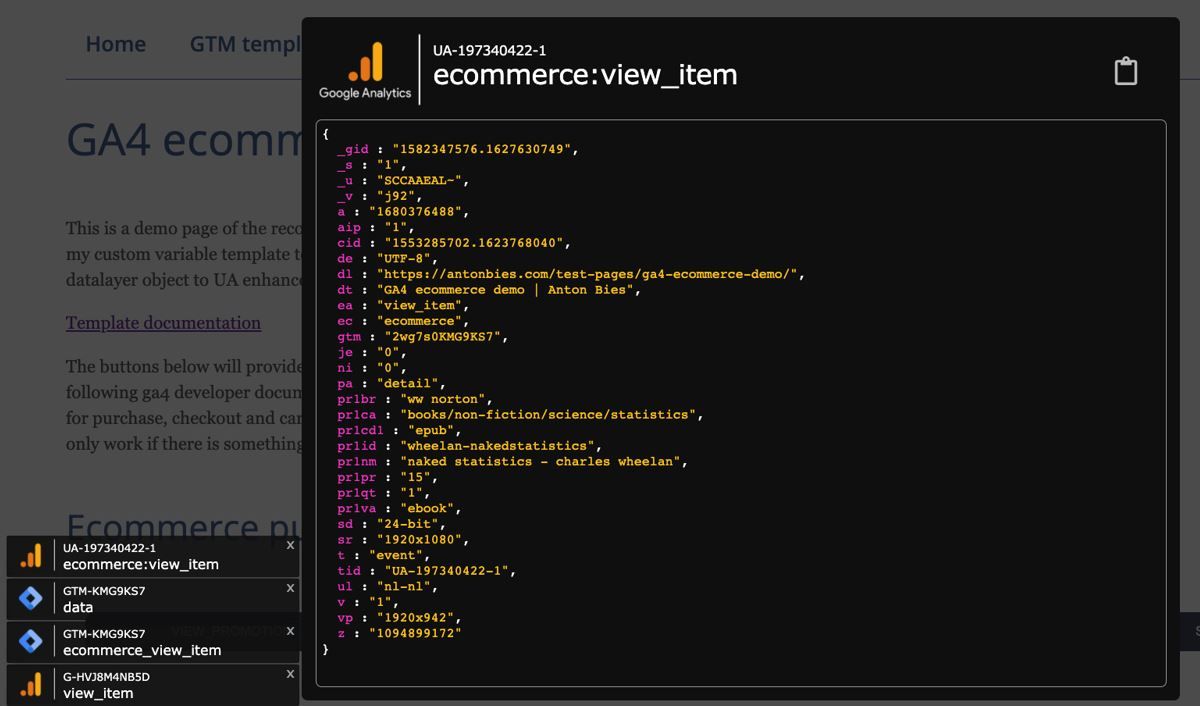Click the pr1nm naked statistics value
1200x706 pixels.
click(x=540, y=462)
